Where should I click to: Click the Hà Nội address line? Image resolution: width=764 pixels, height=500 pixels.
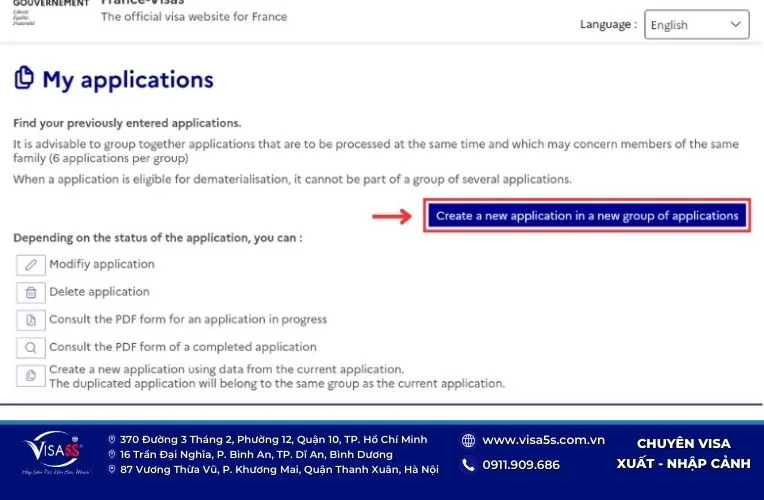click(279, 470)
